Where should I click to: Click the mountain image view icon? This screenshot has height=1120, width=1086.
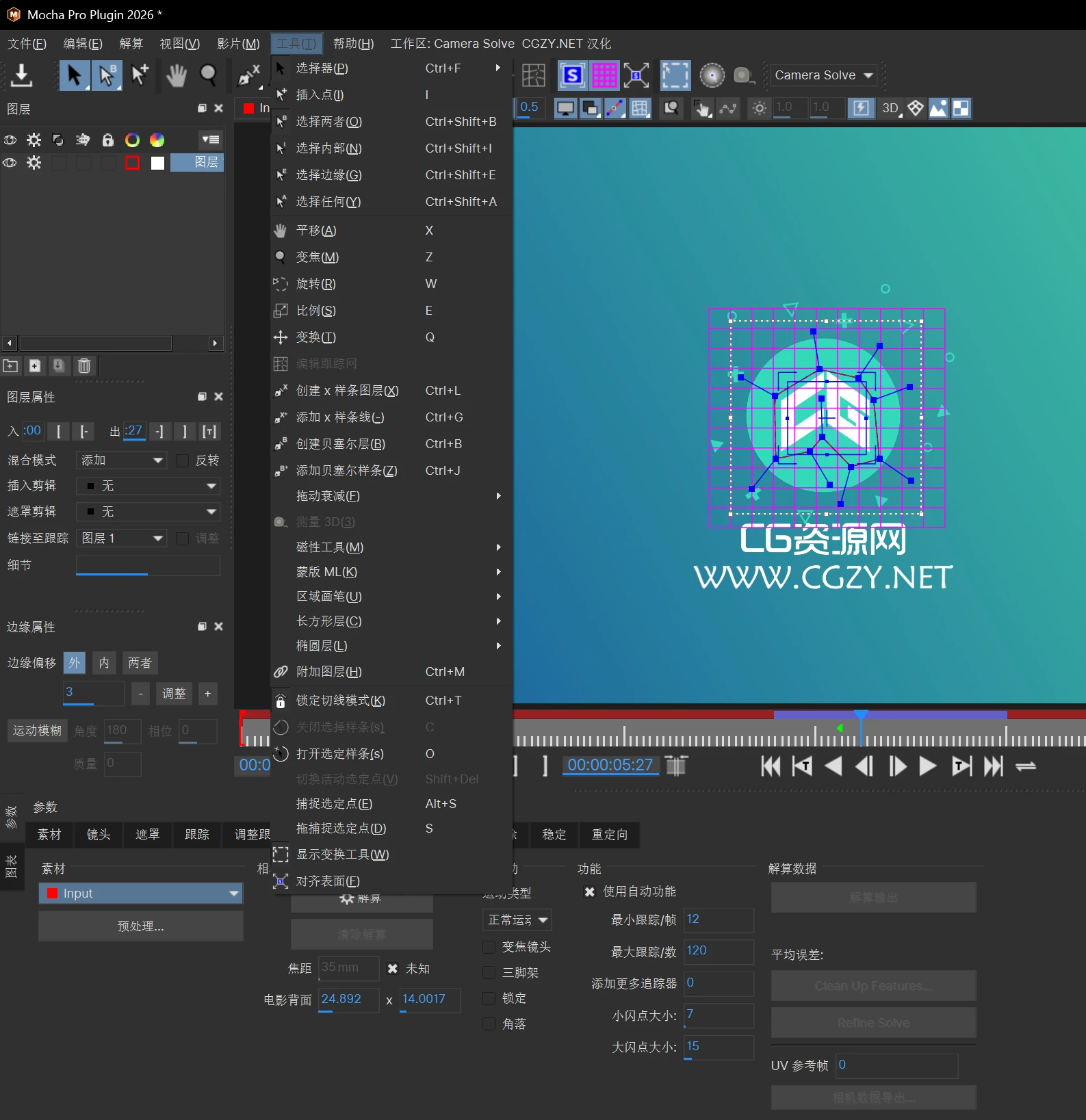tap(938, 108)
